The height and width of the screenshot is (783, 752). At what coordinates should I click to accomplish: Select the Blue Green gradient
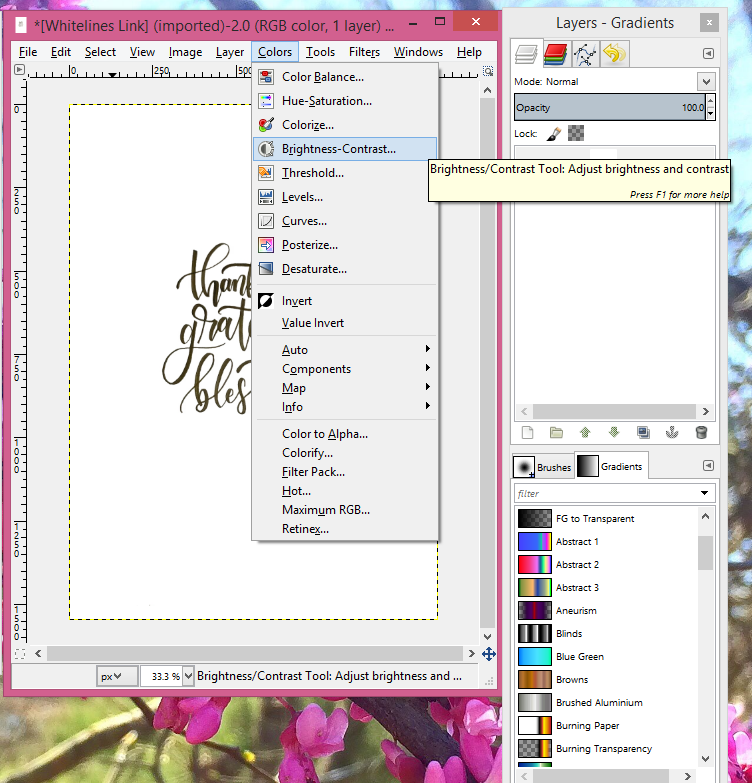579,657
